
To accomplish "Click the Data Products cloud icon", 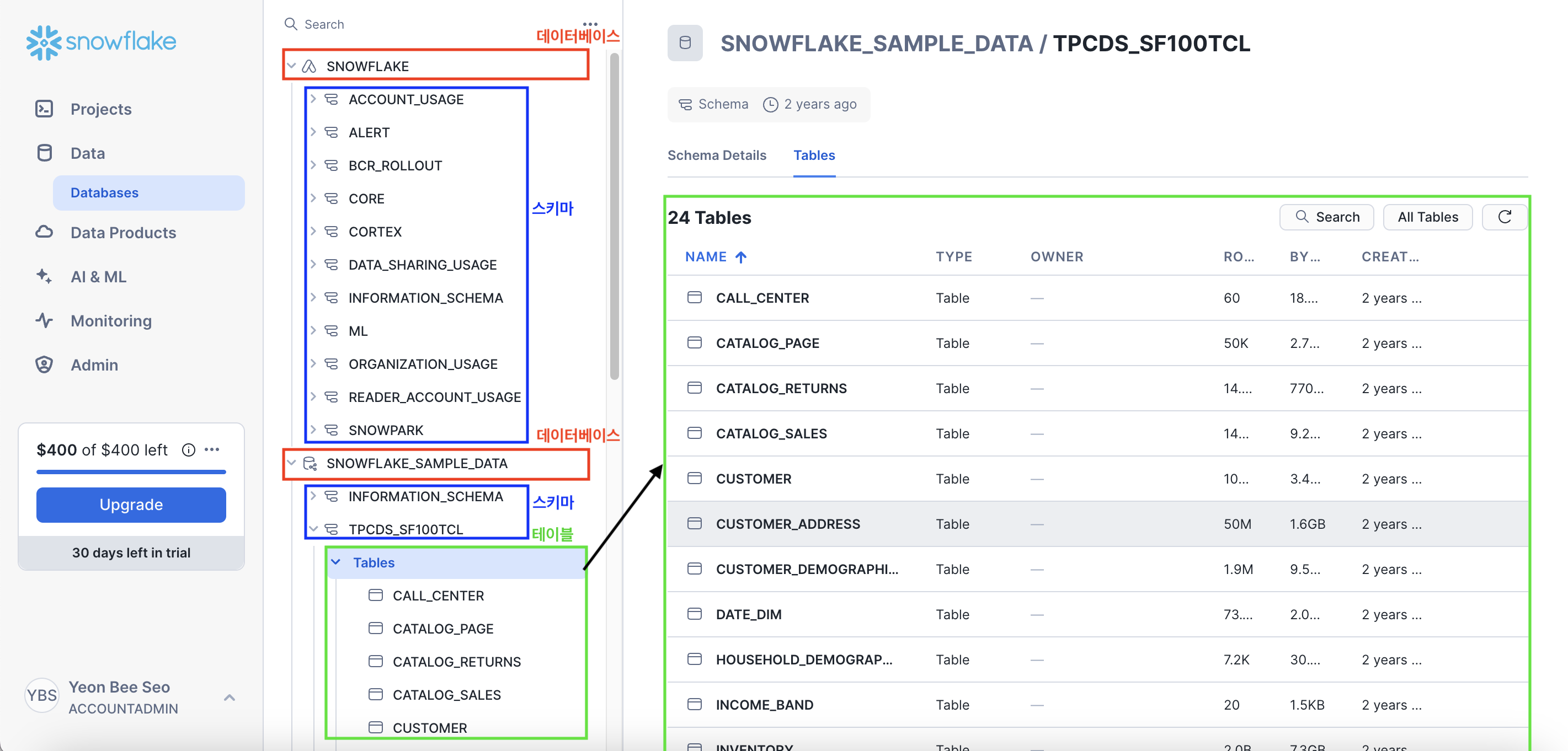I will click(x=44, y=232).
